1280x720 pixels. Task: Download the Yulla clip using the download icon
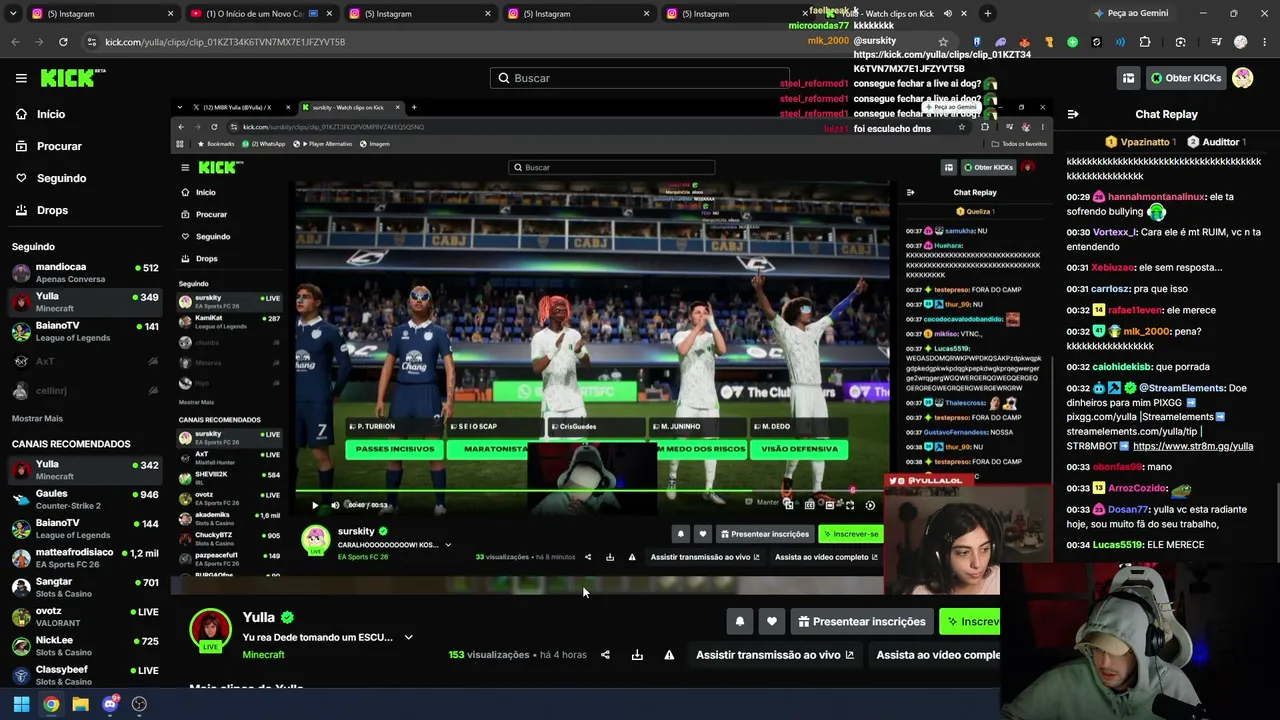(637, 655)
